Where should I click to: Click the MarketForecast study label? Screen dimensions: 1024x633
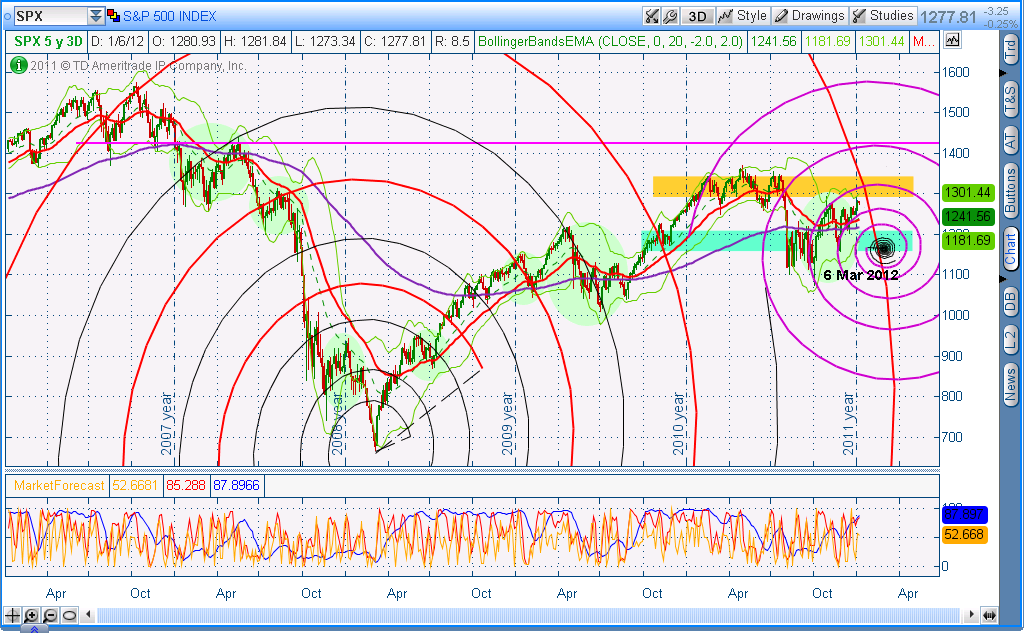point(59,485)
